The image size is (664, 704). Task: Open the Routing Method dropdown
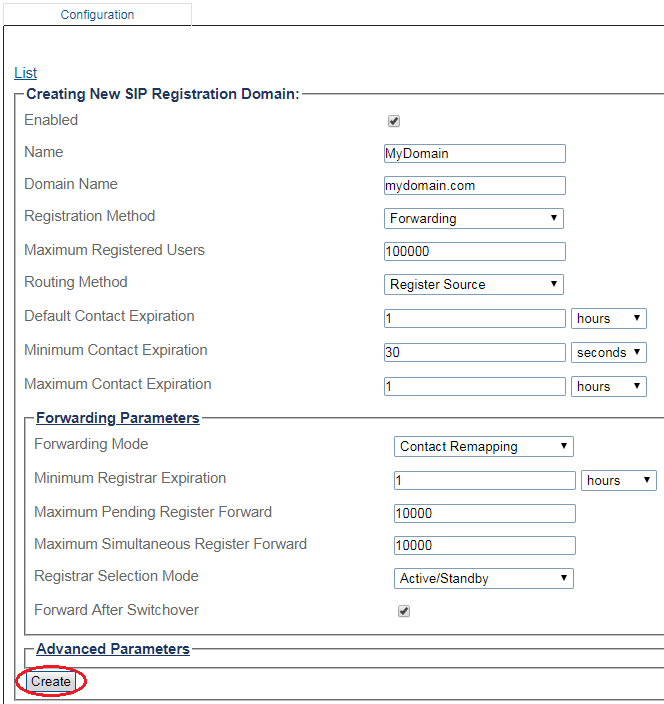(474, 284)
